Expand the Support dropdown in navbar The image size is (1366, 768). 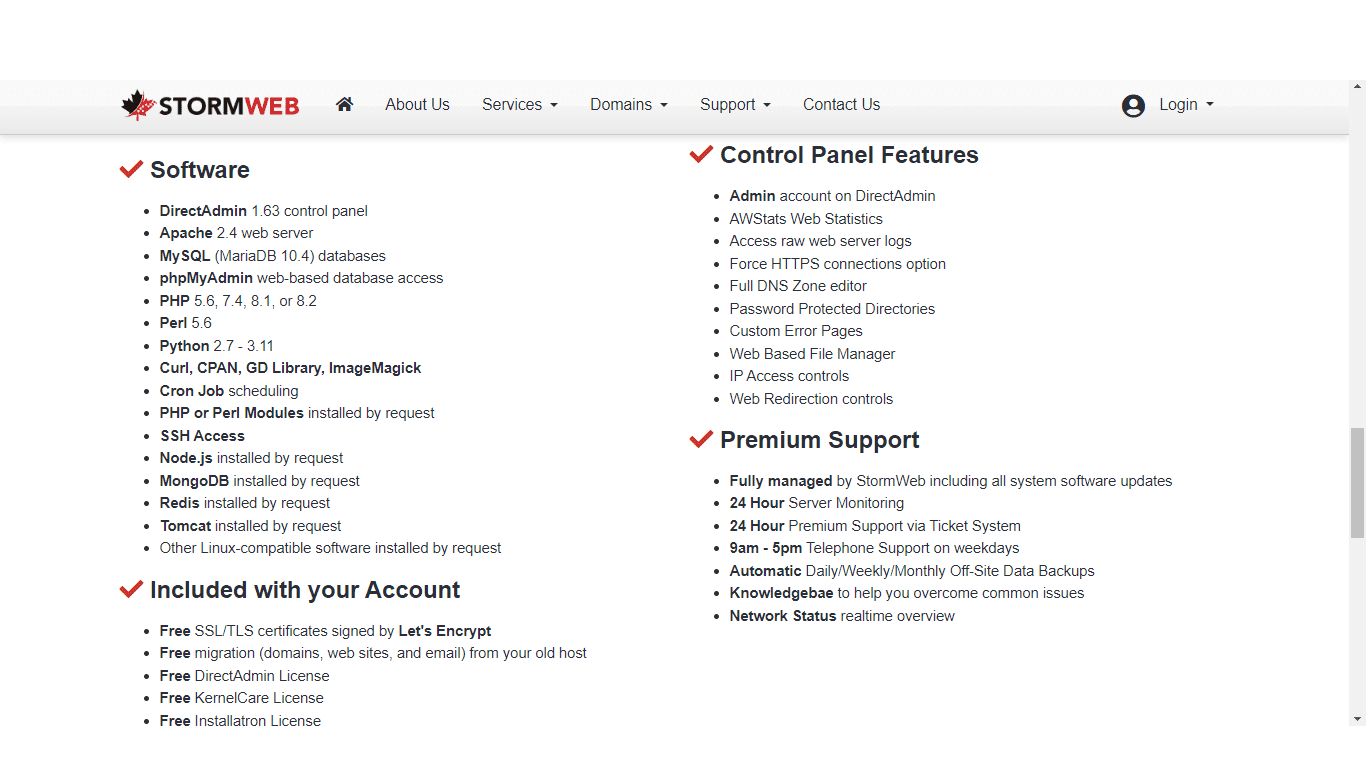(x=735, y=104)
